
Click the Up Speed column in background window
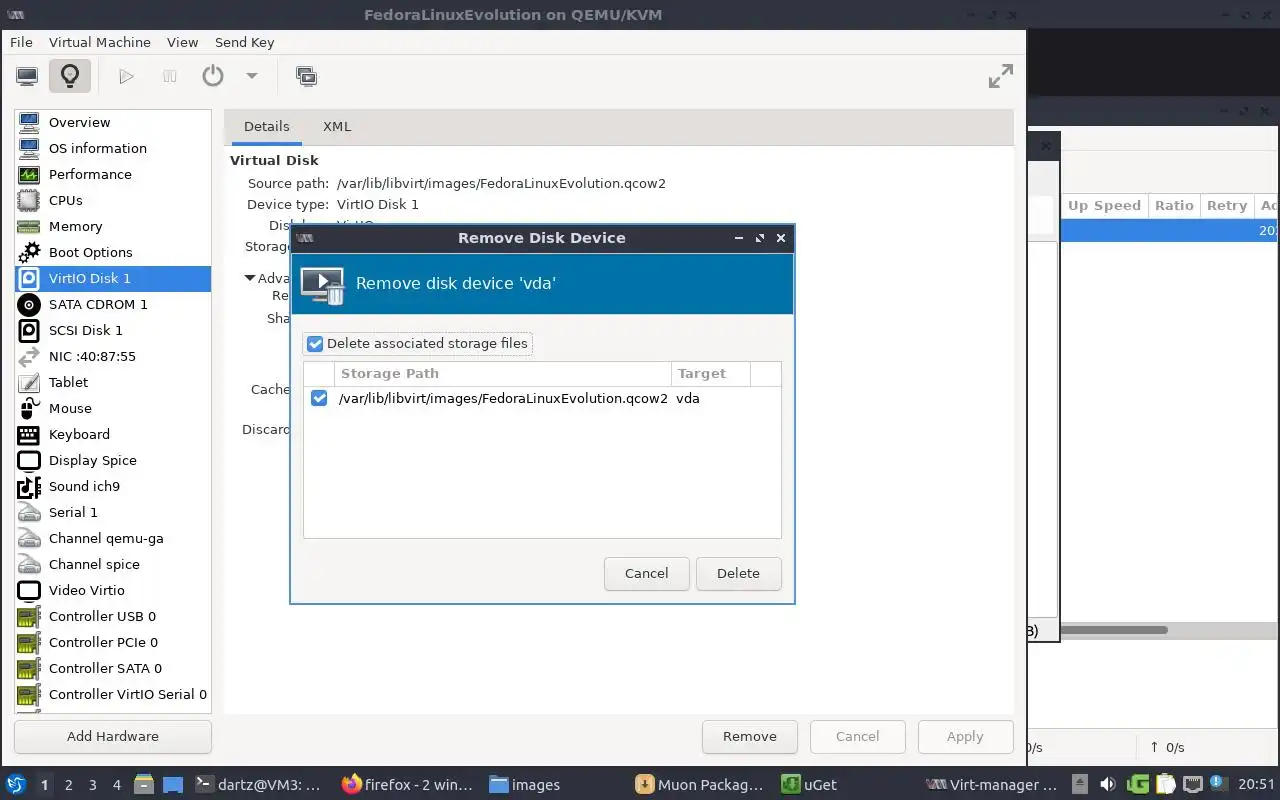[1104, 205]
